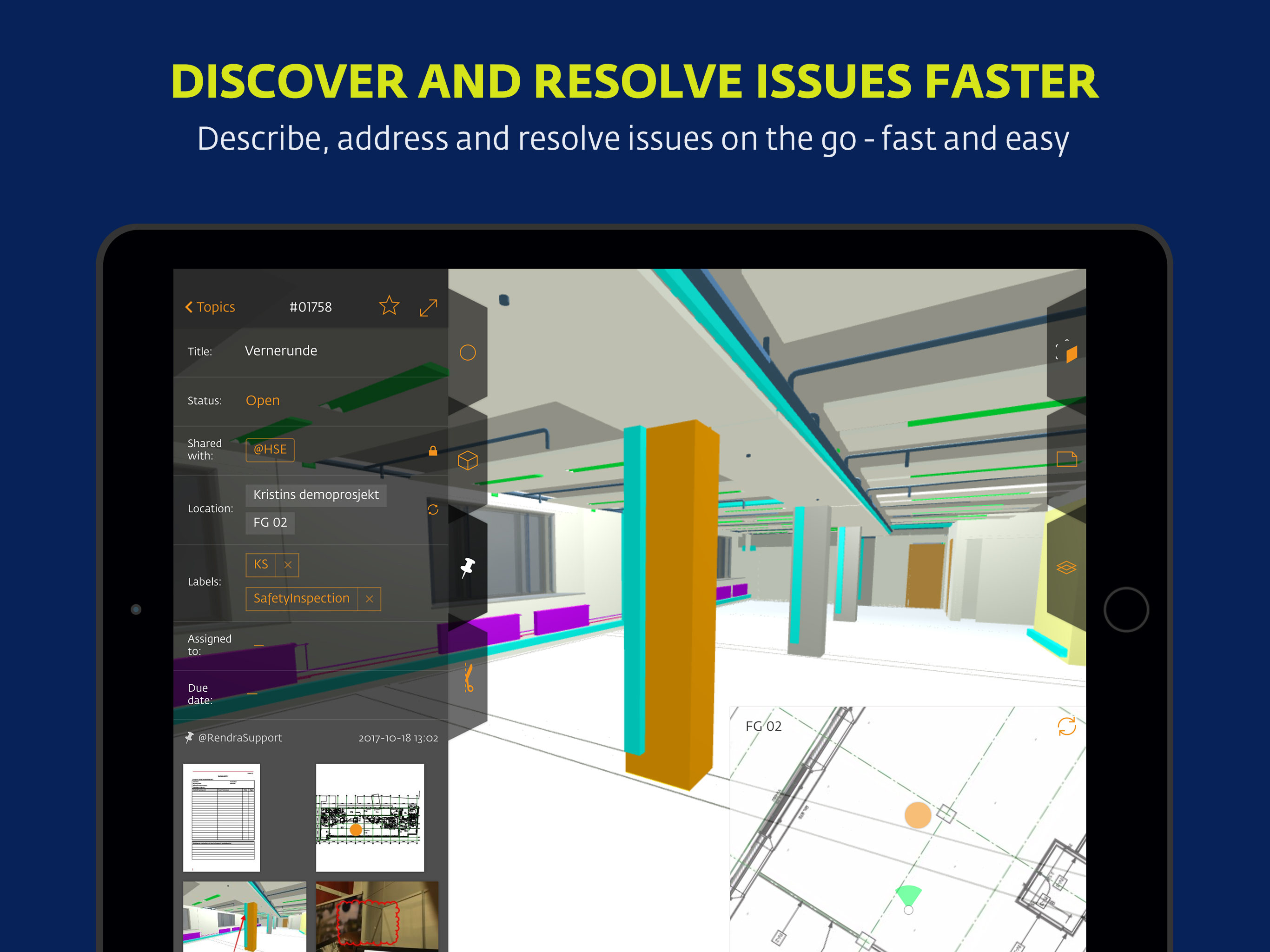
Task: Choose the FG 02 location chip
Action: click(270, 523)
